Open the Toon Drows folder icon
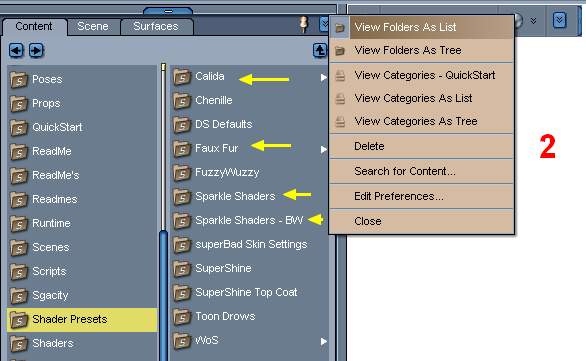 click(x=182, y=317)
